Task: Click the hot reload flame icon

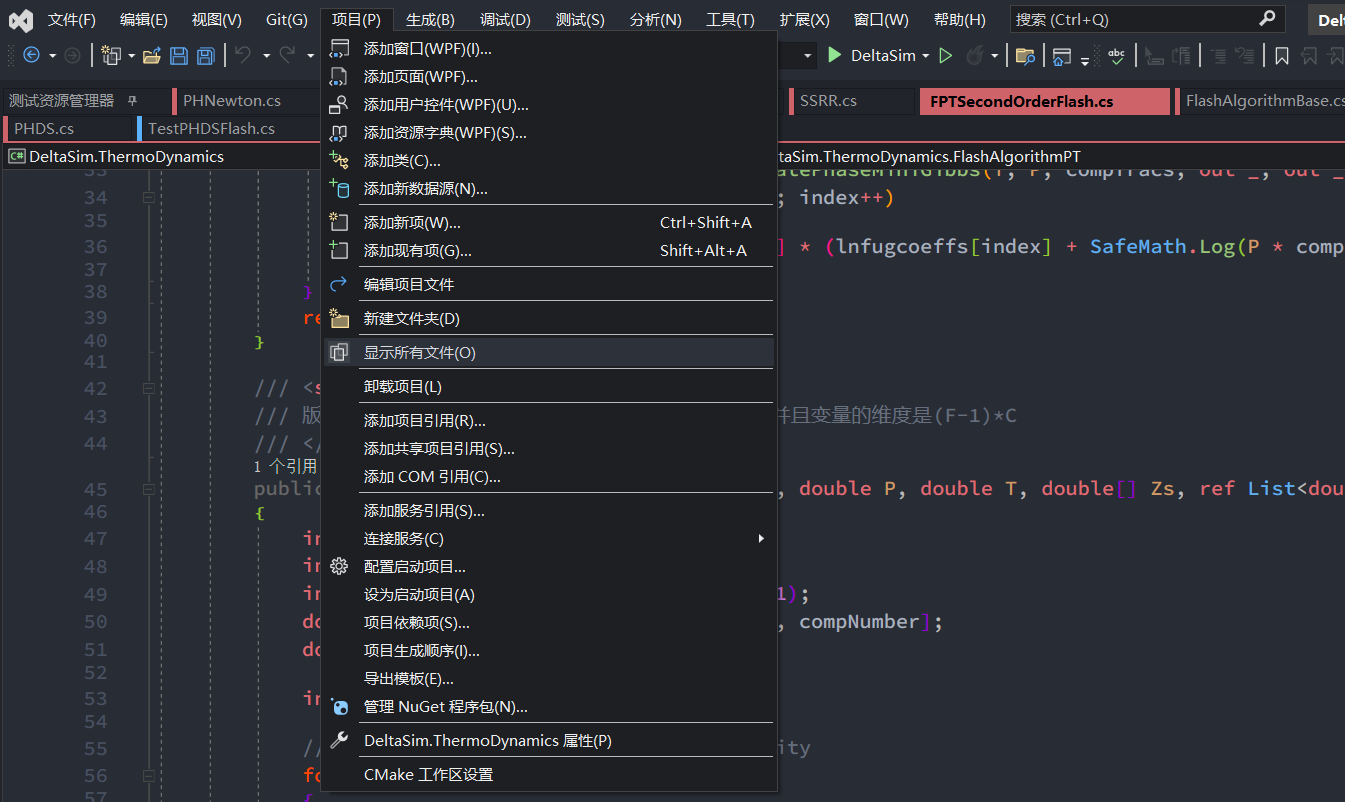Action: [x=974, y=56]
